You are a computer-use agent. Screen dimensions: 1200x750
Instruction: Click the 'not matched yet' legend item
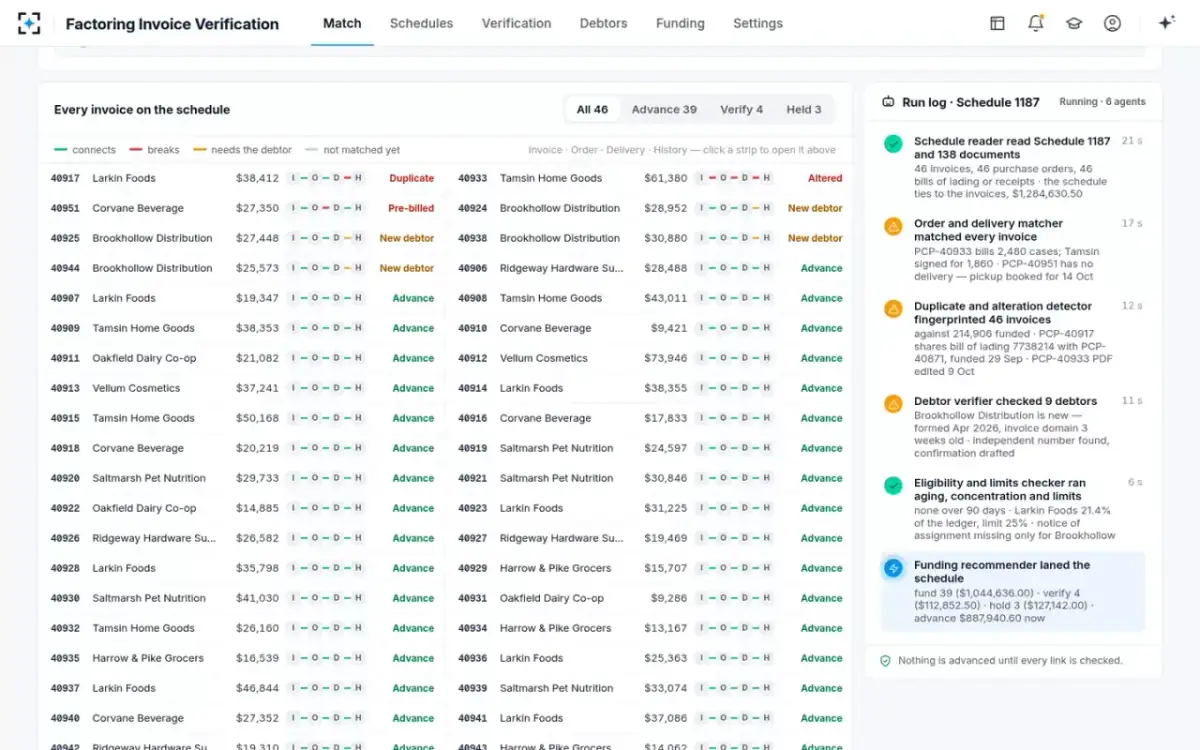coord(352,150)
